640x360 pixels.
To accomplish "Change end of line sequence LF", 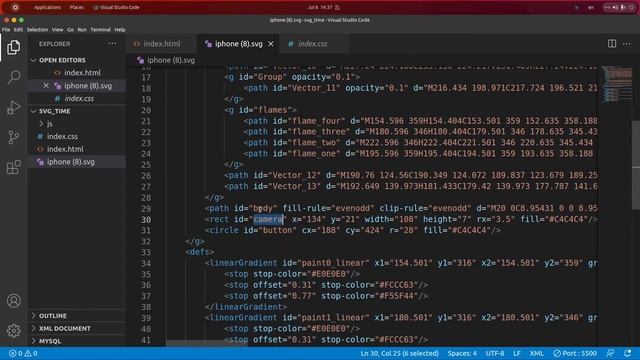I will tap(517, 353).
